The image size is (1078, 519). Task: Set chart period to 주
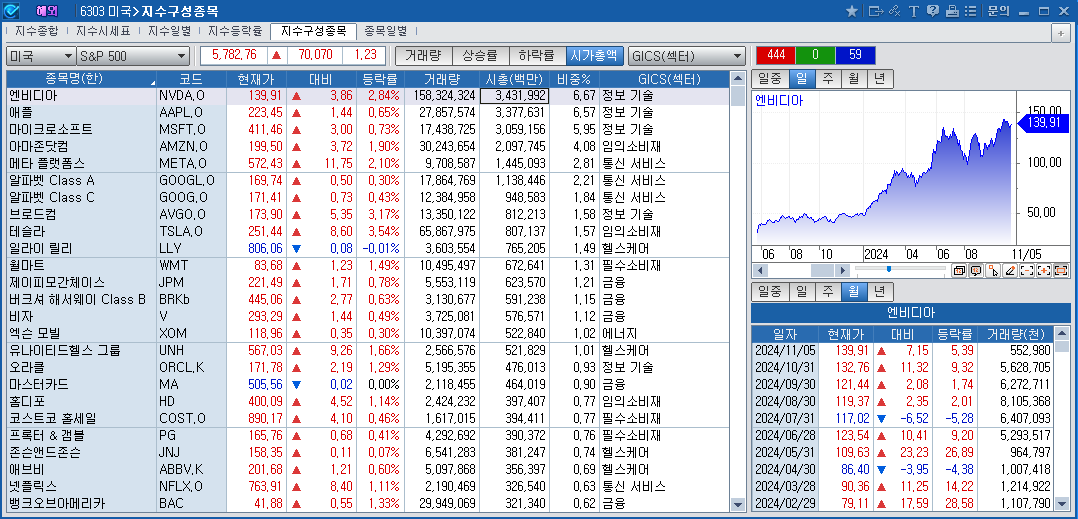click(827, 79)
